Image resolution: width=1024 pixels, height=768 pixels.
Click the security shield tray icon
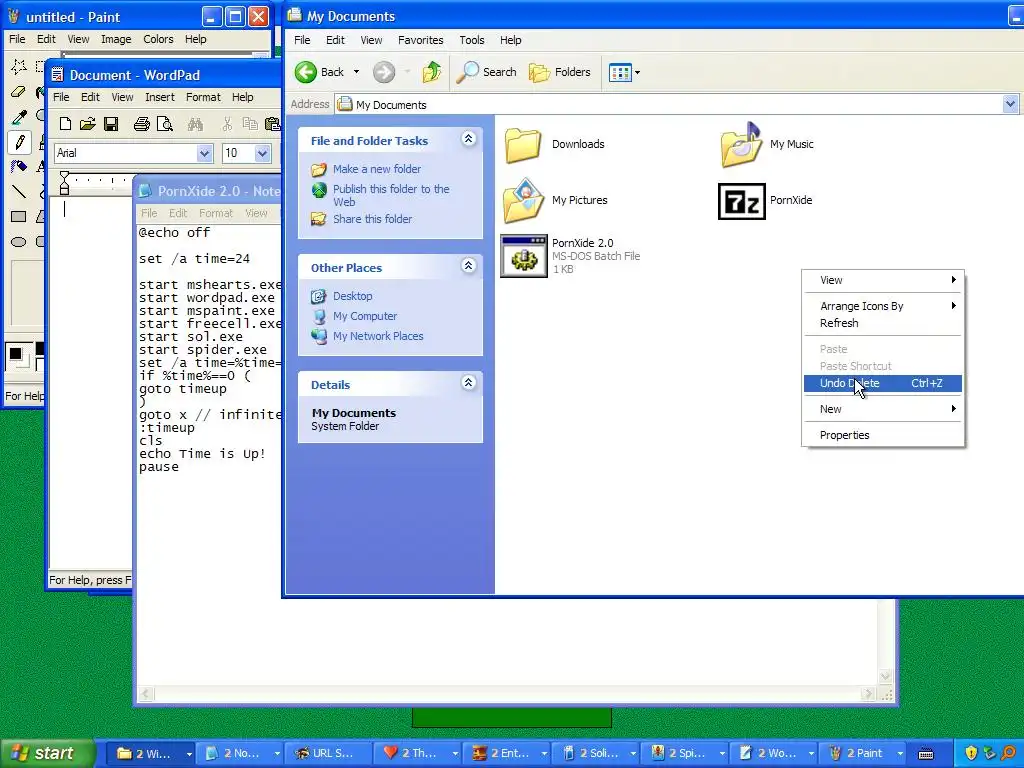(971, 753)
